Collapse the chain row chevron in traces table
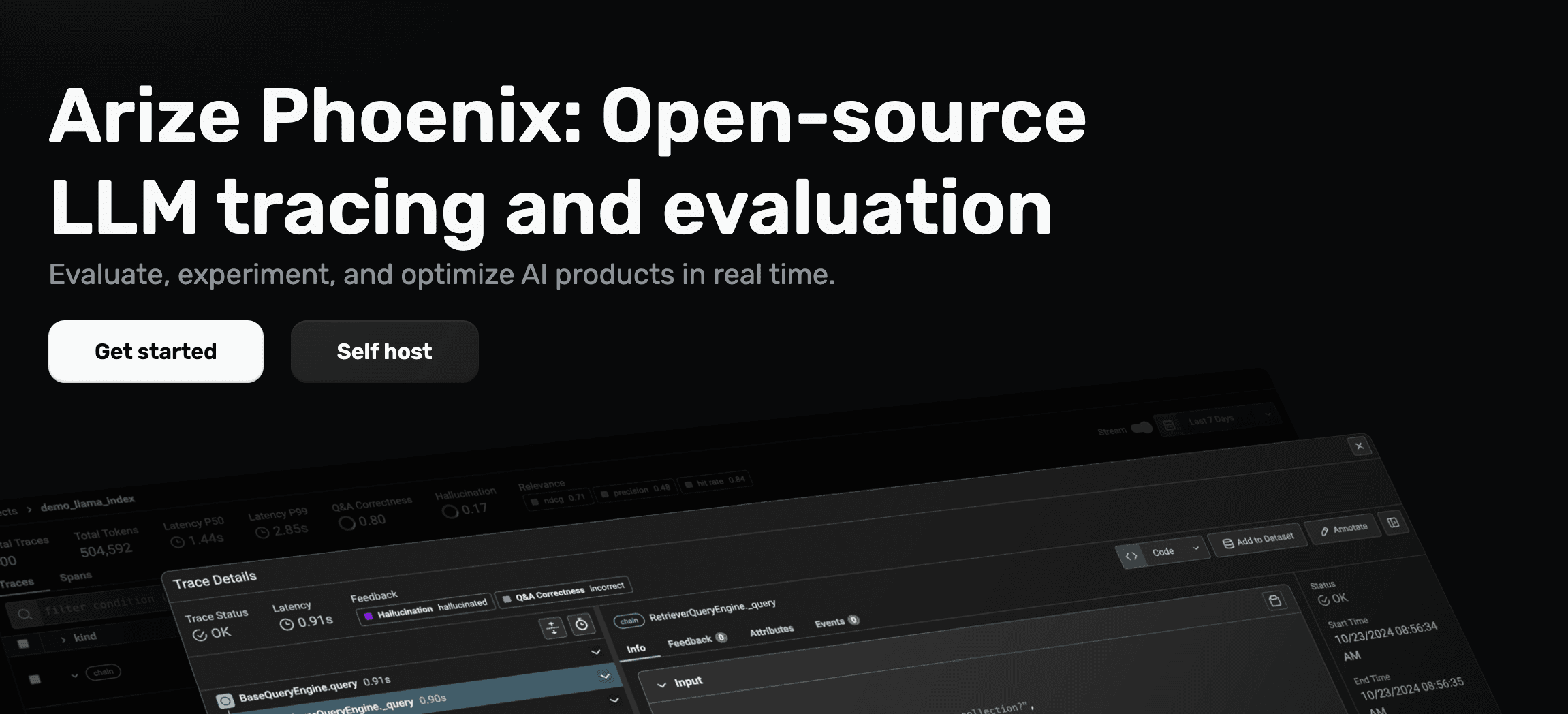1568x714 pixels. click(x=74, y=676)
